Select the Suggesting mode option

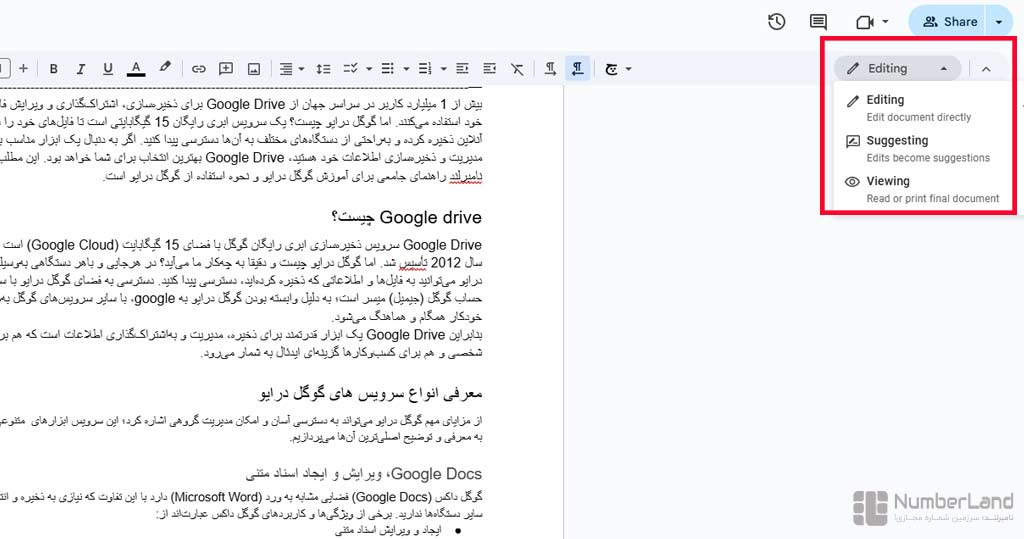point(921,148)
